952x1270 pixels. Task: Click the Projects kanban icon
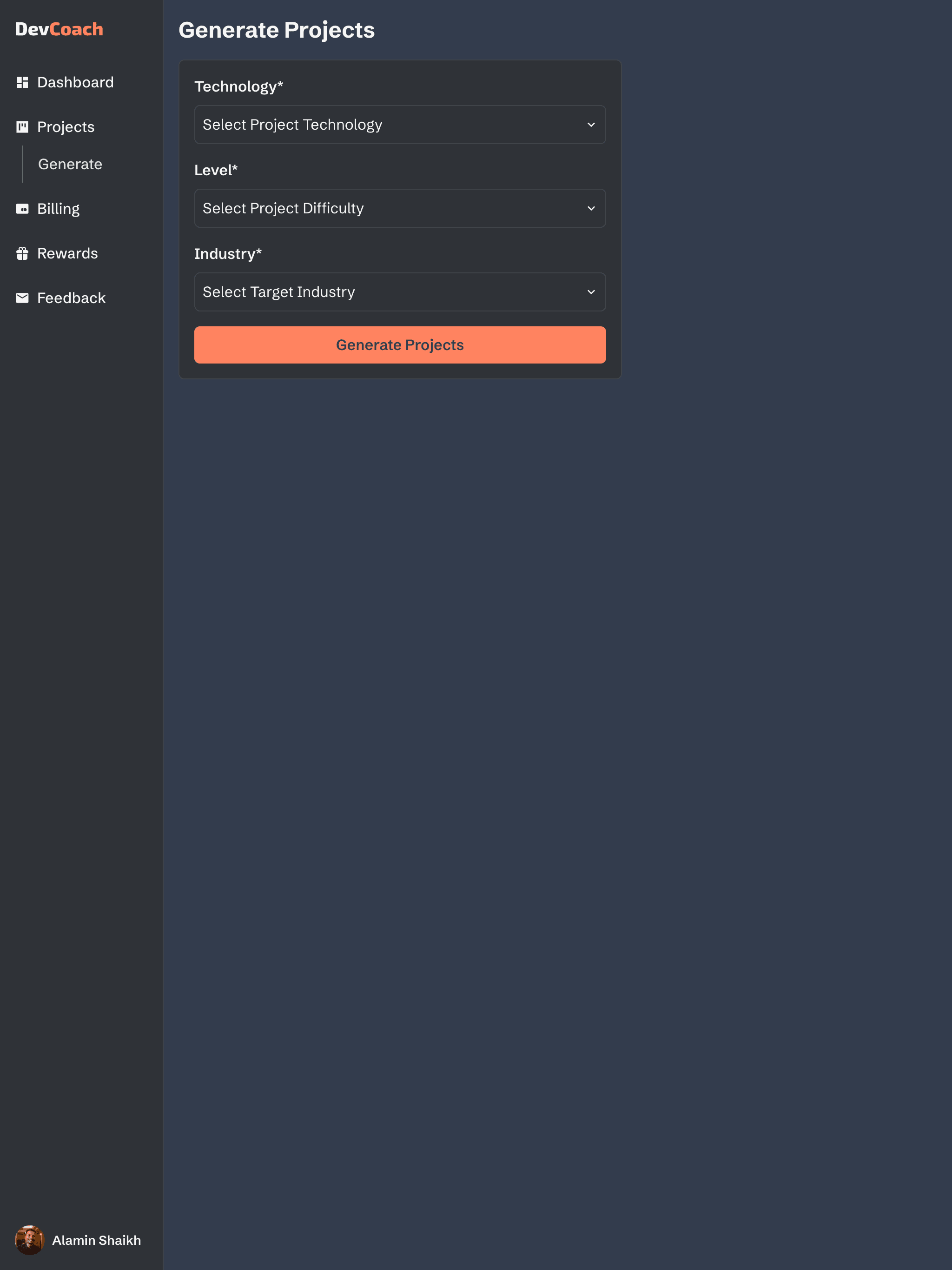coord(22,126)
